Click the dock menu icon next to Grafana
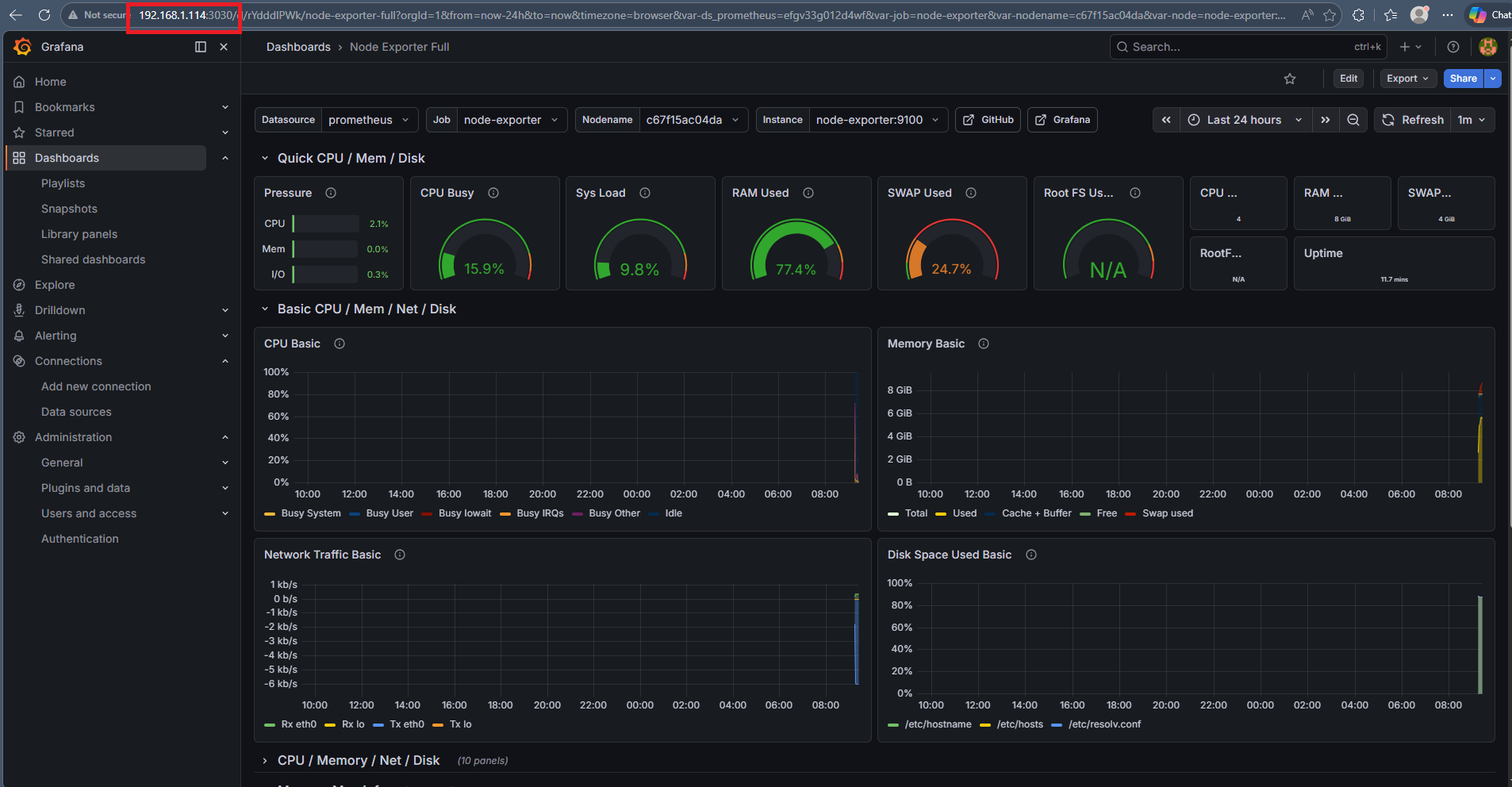The height and width of the screenshot is (787, 1512). (201, 47)
